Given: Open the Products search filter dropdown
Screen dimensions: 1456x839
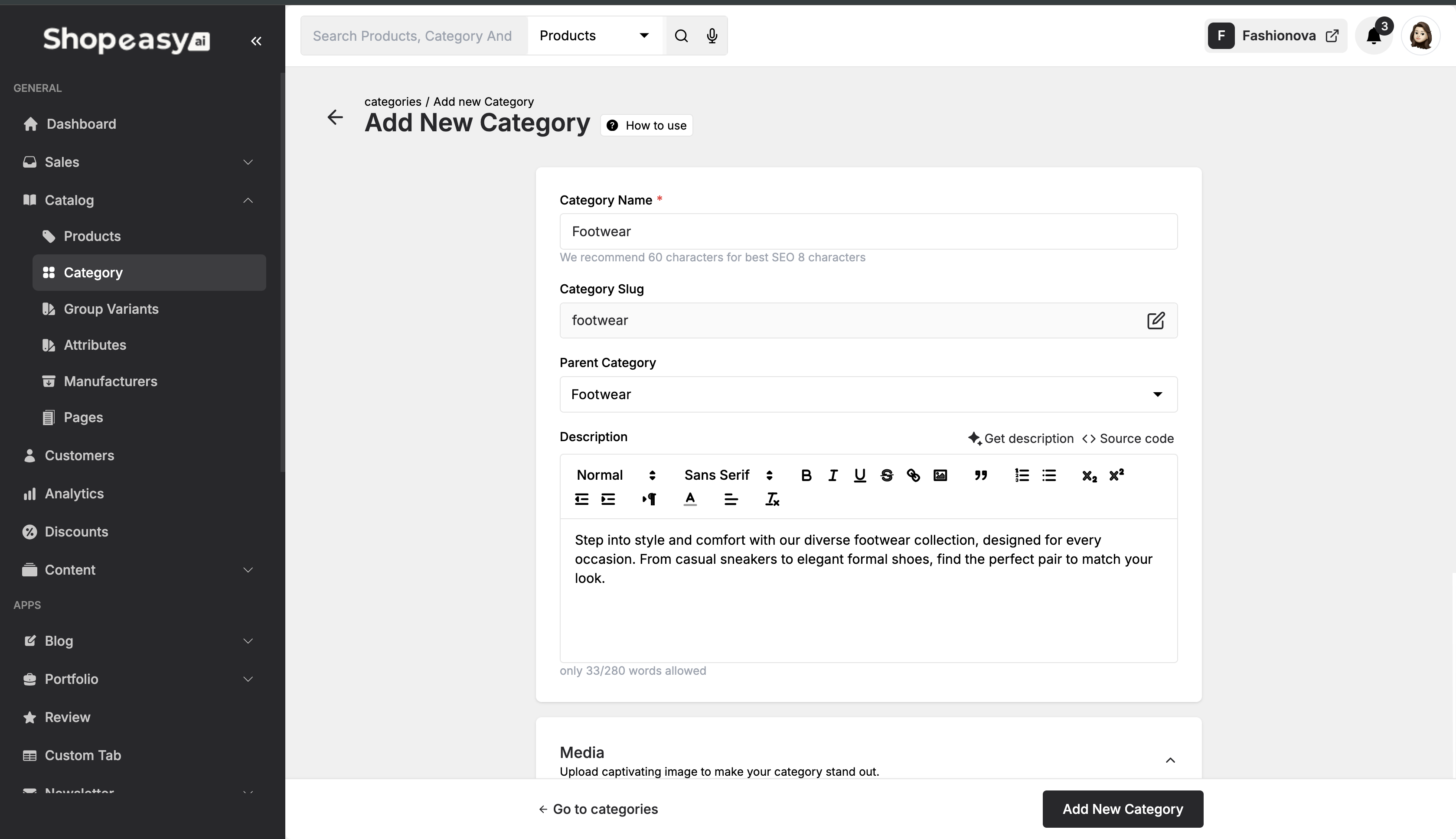Looking at the screenshot, I should [x=594, y=36].
